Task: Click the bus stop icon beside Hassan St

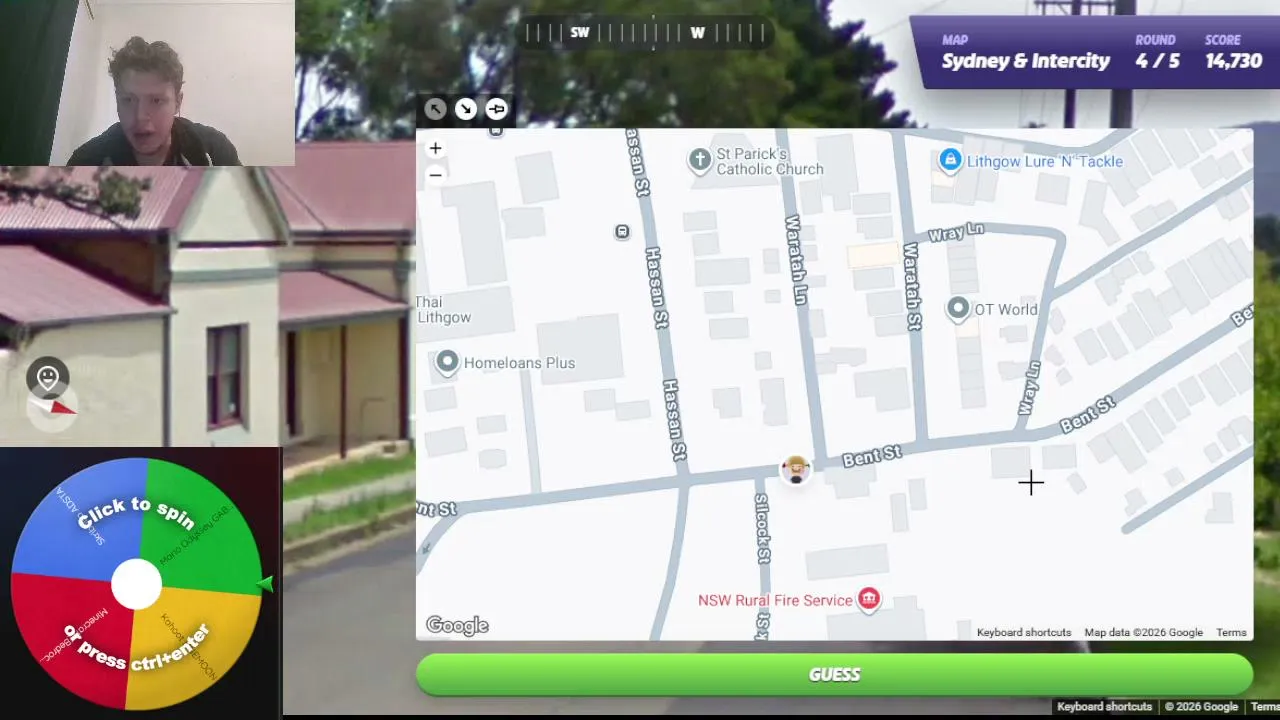Action: point(622,232)
